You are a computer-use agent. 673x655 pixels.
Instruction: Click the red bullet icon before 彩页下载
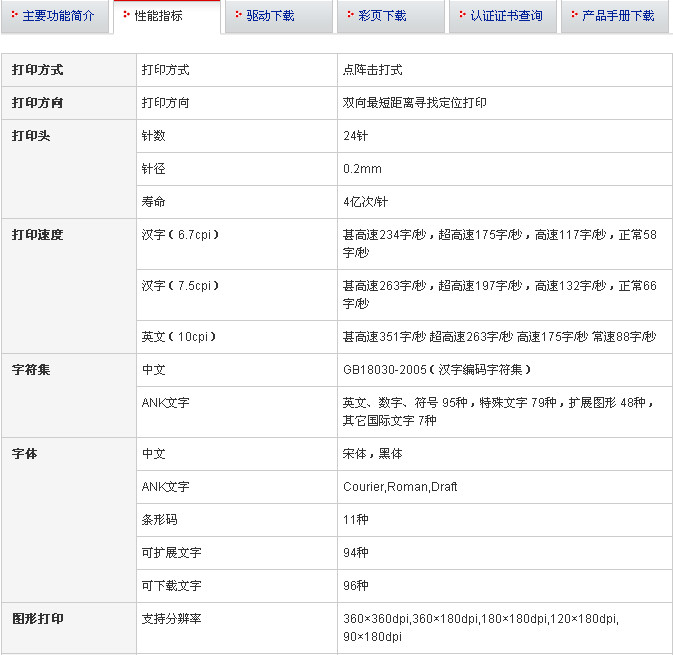tap(350, 16)
